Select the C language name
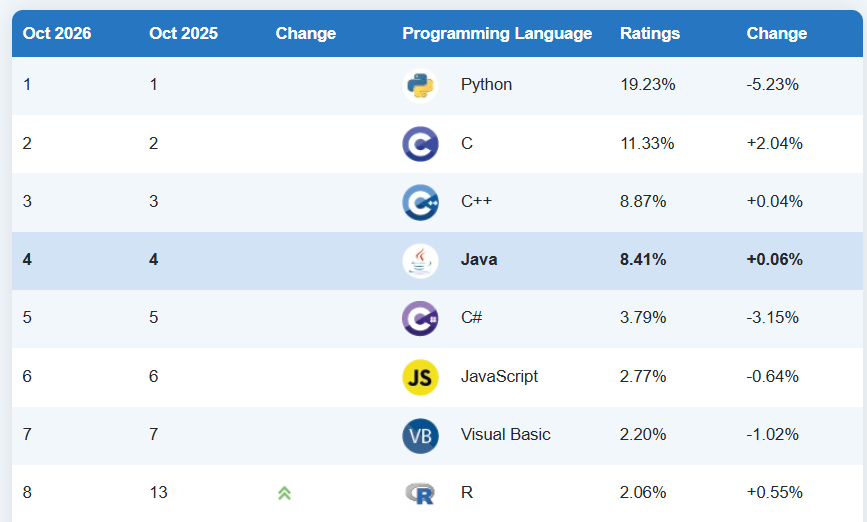Viewport: 867px width, 522px height. pyautogui.click(x=467, y=143)
